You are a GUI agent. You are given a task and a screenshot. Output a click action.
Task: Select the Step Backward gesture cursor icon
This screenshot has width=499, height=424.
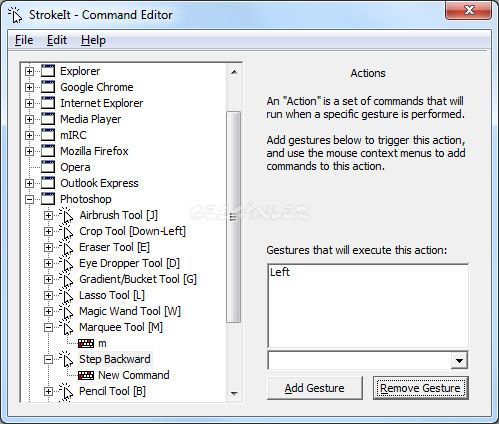click(66, 359)
